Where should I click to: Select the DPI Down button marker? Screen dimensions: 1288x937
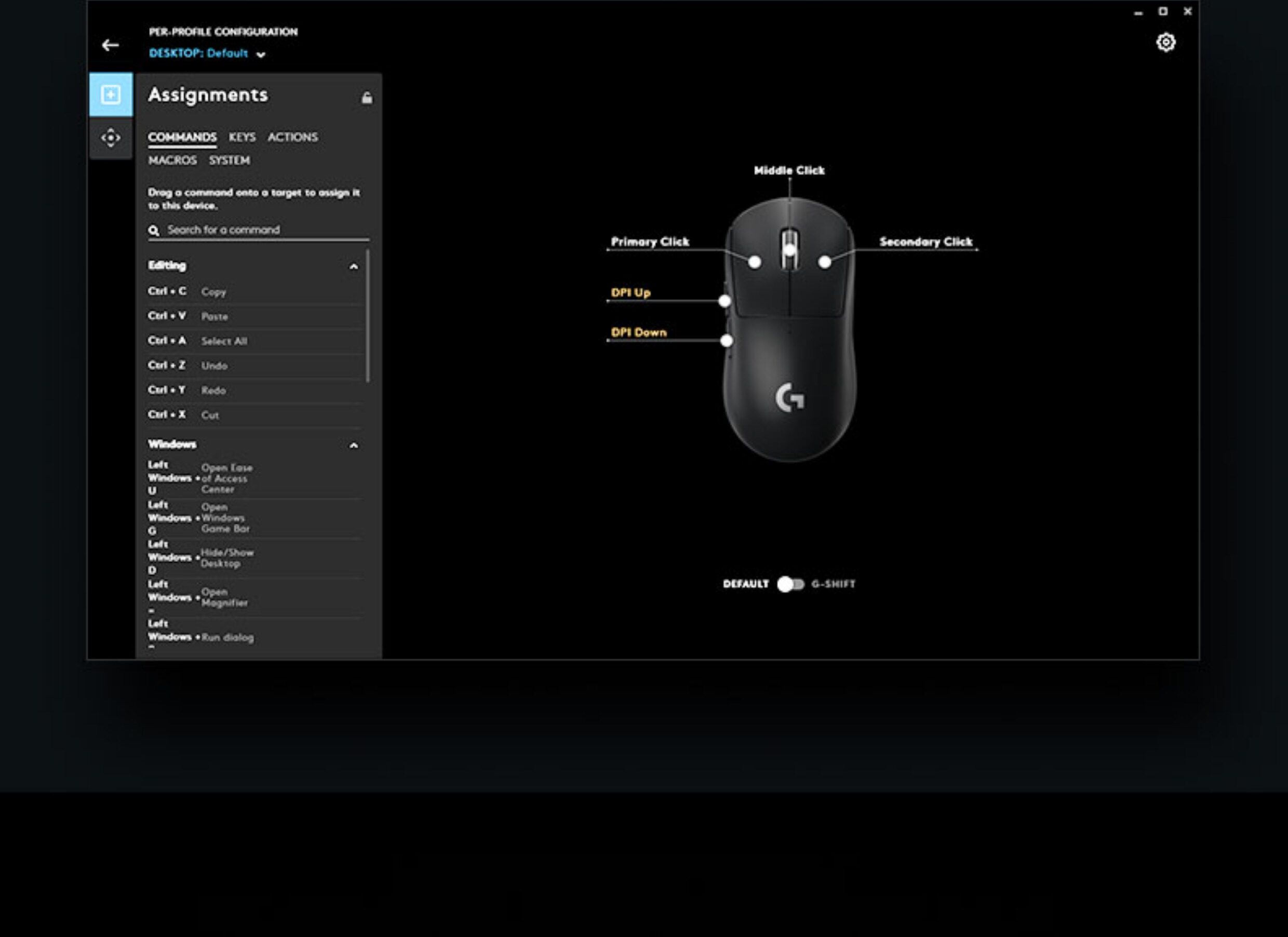point(727,341)
